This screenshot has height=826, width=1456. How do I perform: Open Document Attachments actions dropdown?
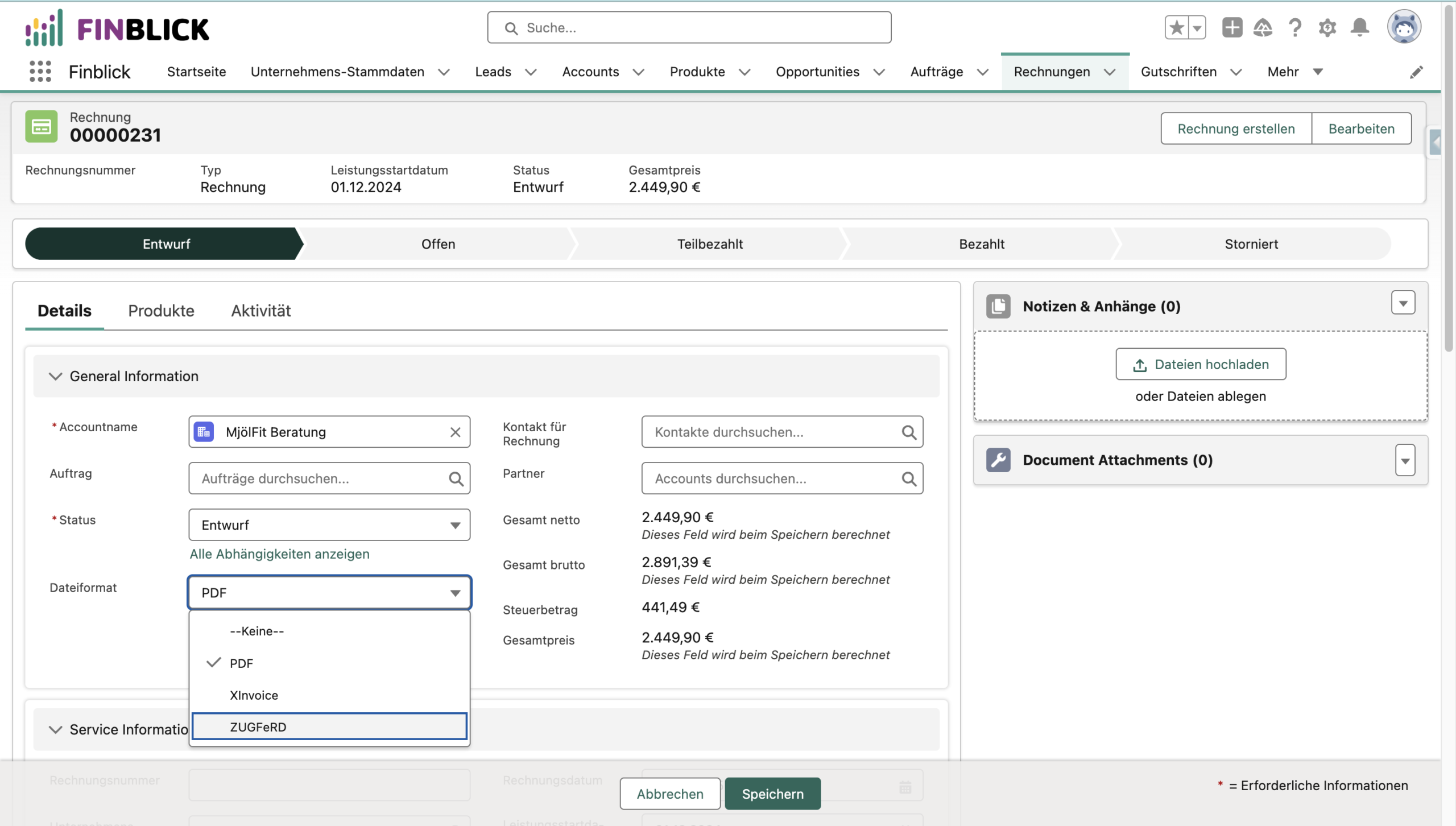pos(1405,460)
